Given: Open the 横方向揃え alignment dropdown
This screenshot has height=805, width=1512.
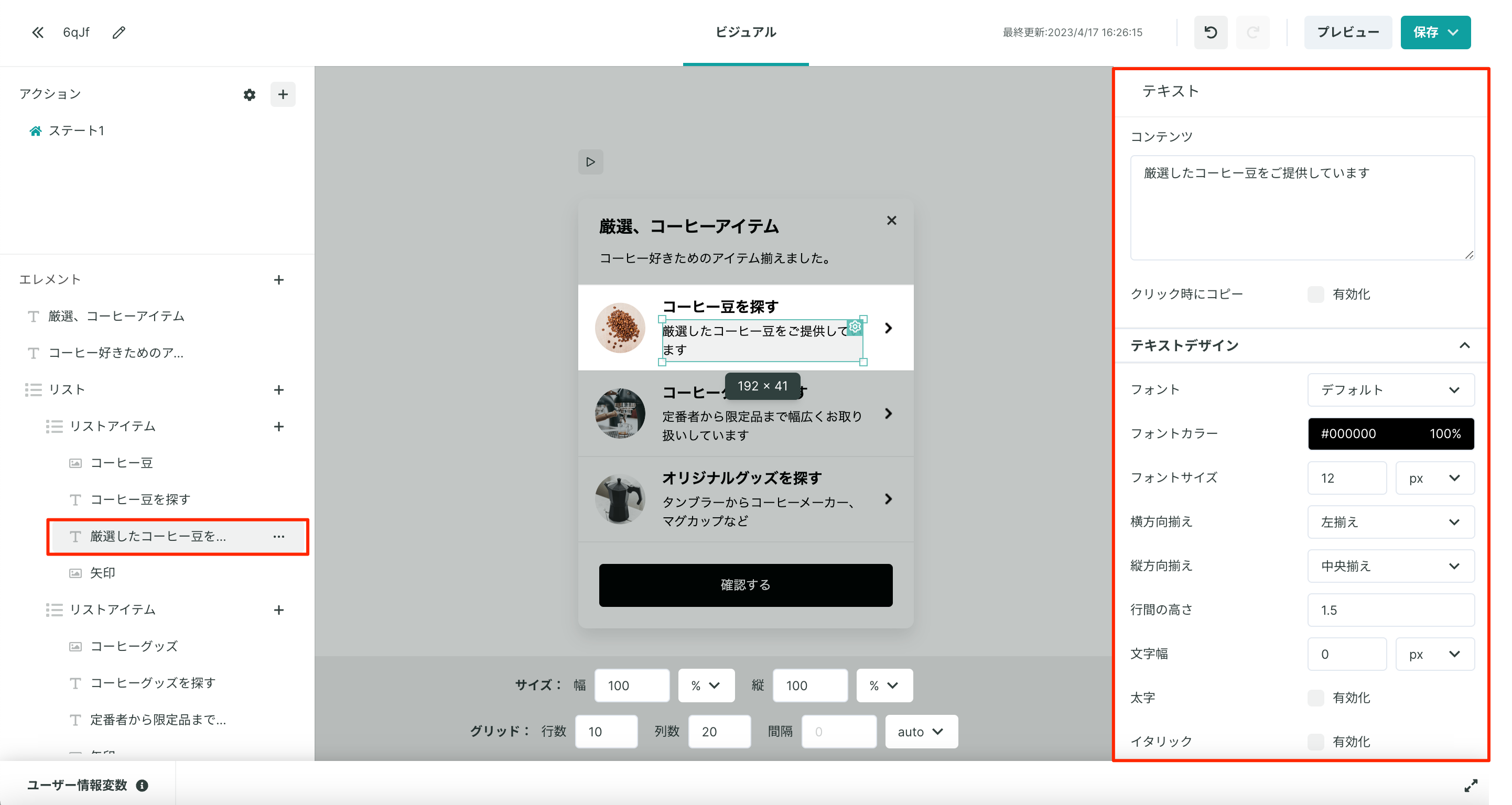Looking at the screenshot, I should (1390, 522).
